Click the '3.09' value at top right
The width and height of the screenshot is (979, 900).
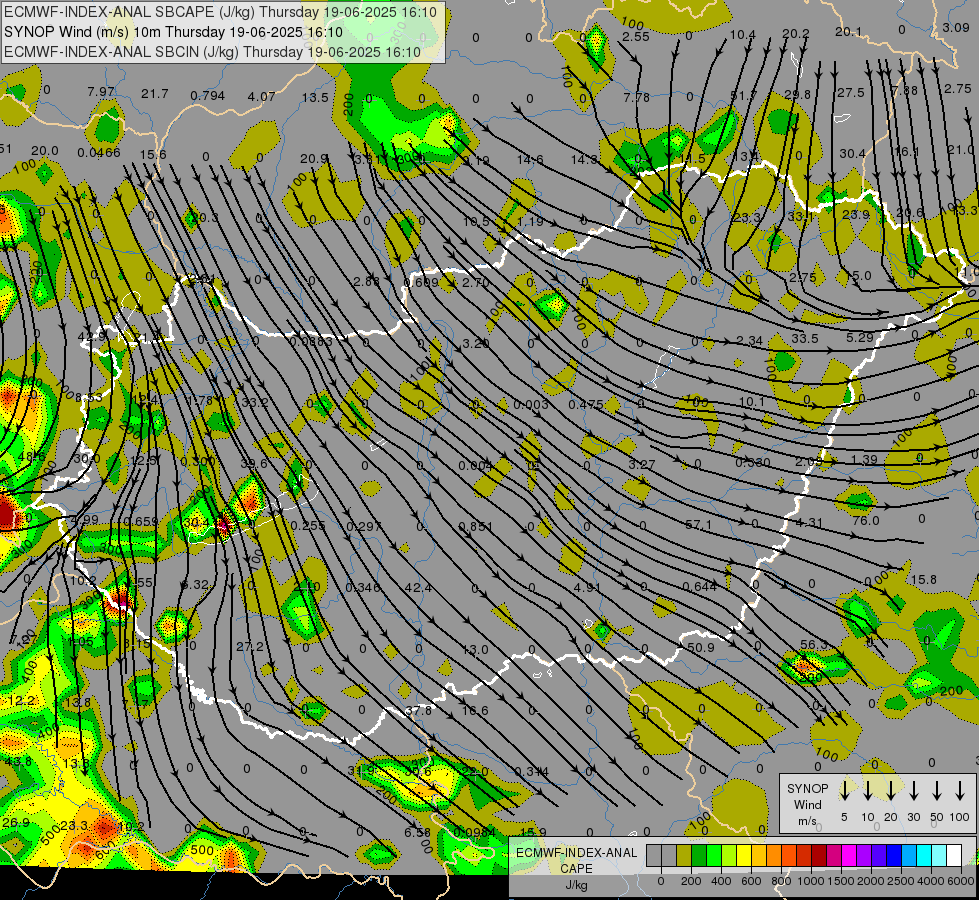pos(956,27)
